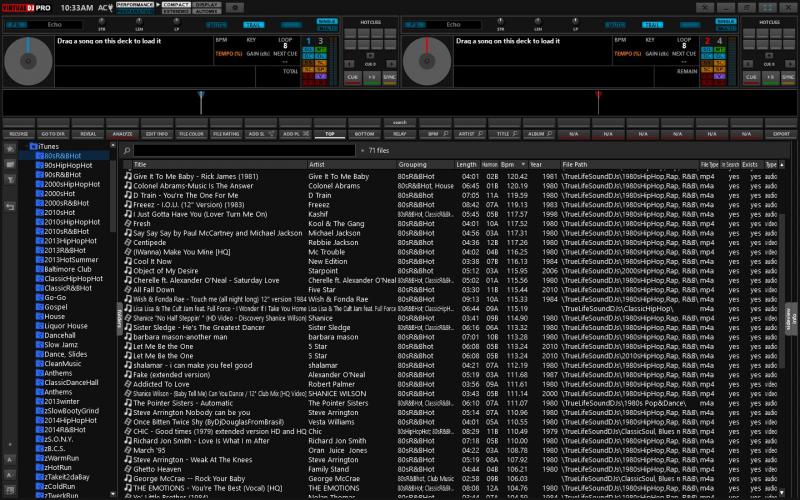This screenshot has width=800, height=500.
Task: Click the left deck play/pause button
Action: 371,78
